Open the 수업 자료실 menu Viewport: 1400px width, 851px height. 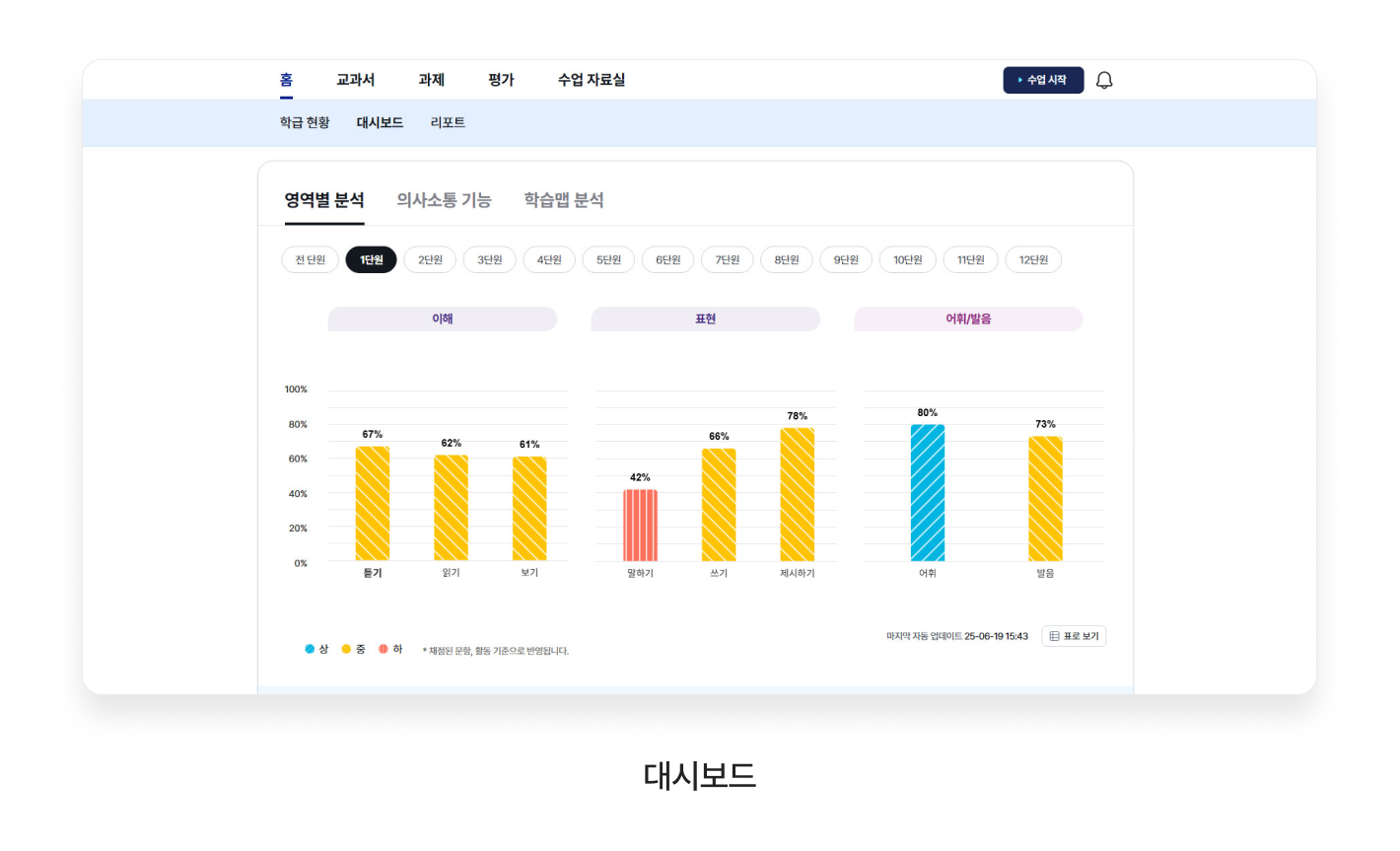point(591,80)
